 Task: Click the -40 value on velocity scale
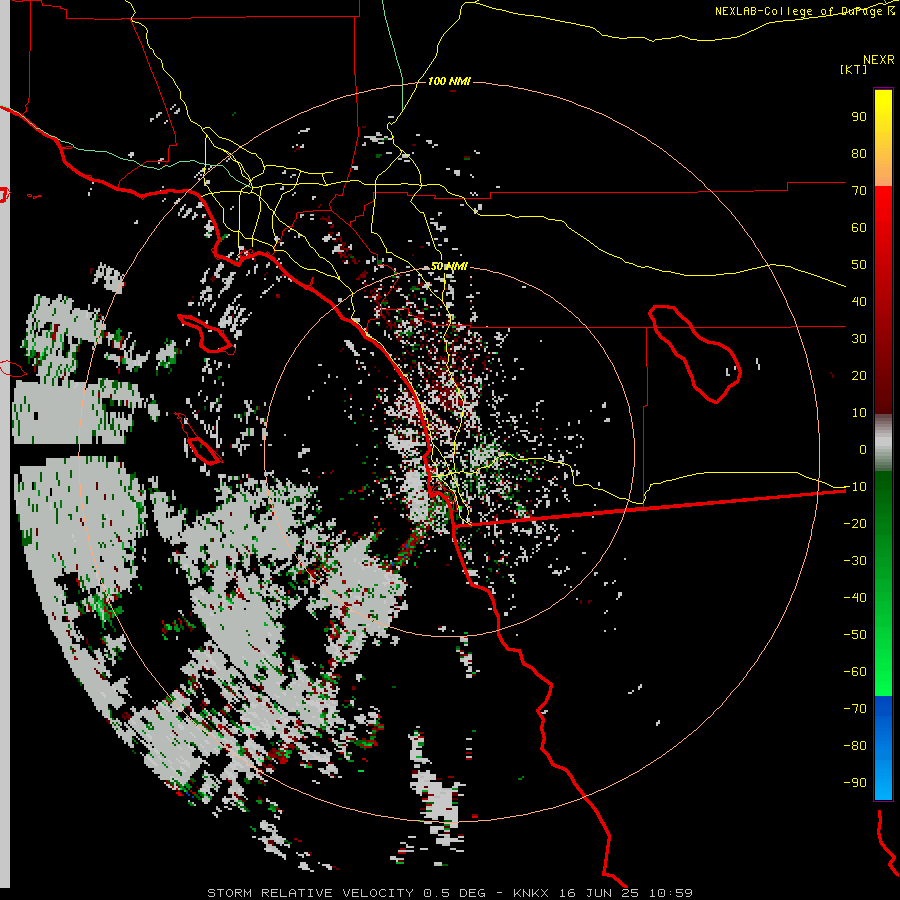[855, 598]
